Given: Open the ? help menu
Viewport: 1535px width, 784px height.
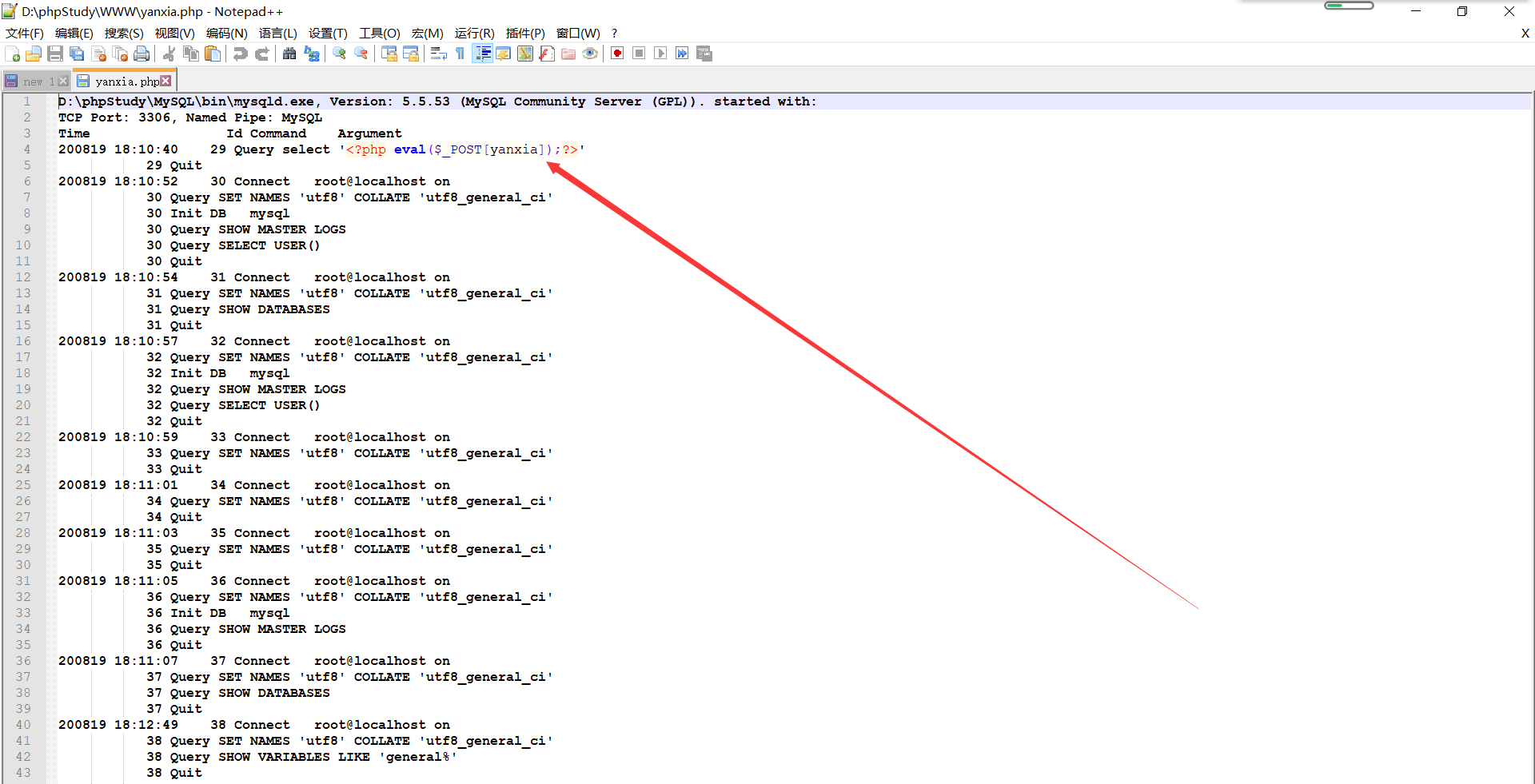Looking at the screenshot, I should [614, 33].
